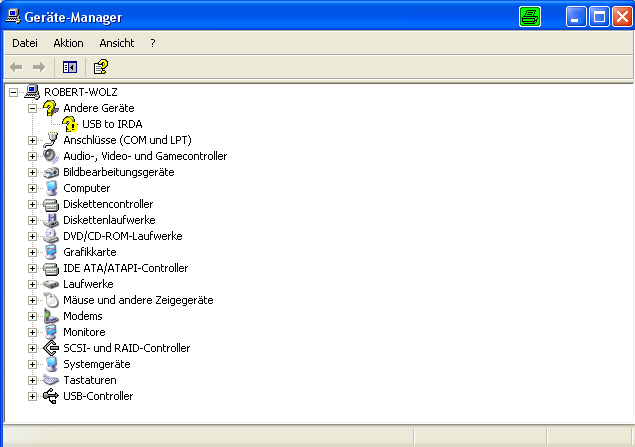Click the Modems phone icon
The width and height of the screenshot is (635, 447).
click(x=51, y=316)
